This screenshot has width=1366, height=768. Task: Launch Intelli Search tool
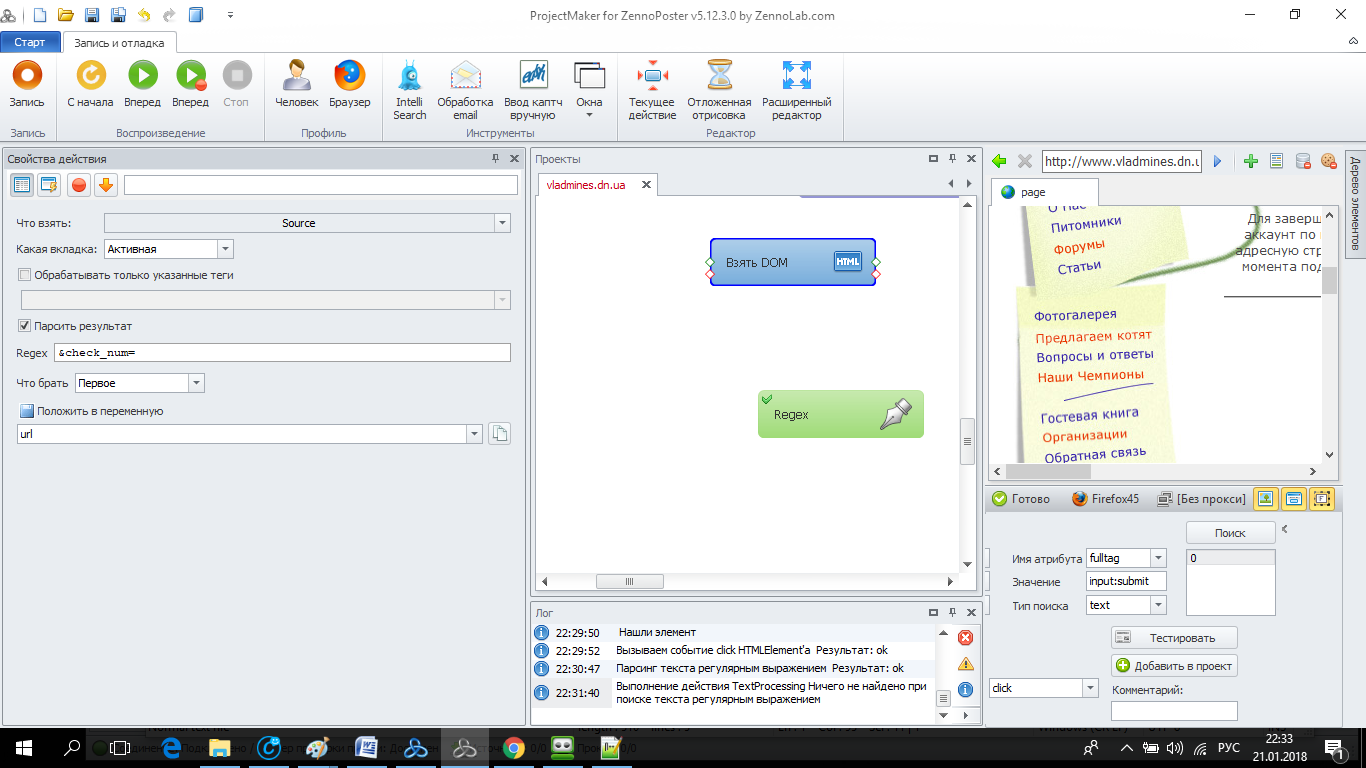pyautogui.click(x=409, y=76)
